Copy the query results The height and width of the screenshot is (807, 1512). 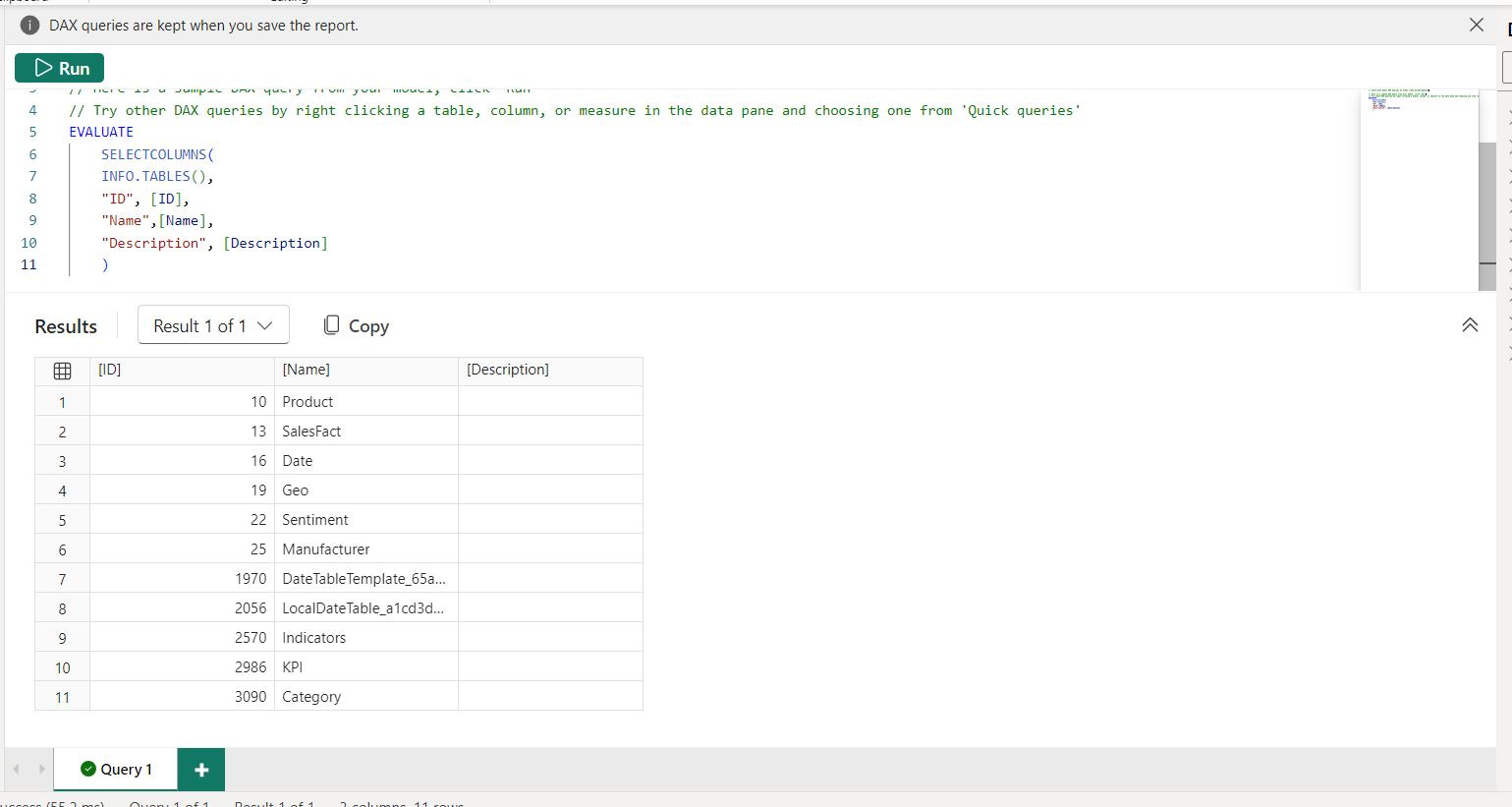[356, 325]
